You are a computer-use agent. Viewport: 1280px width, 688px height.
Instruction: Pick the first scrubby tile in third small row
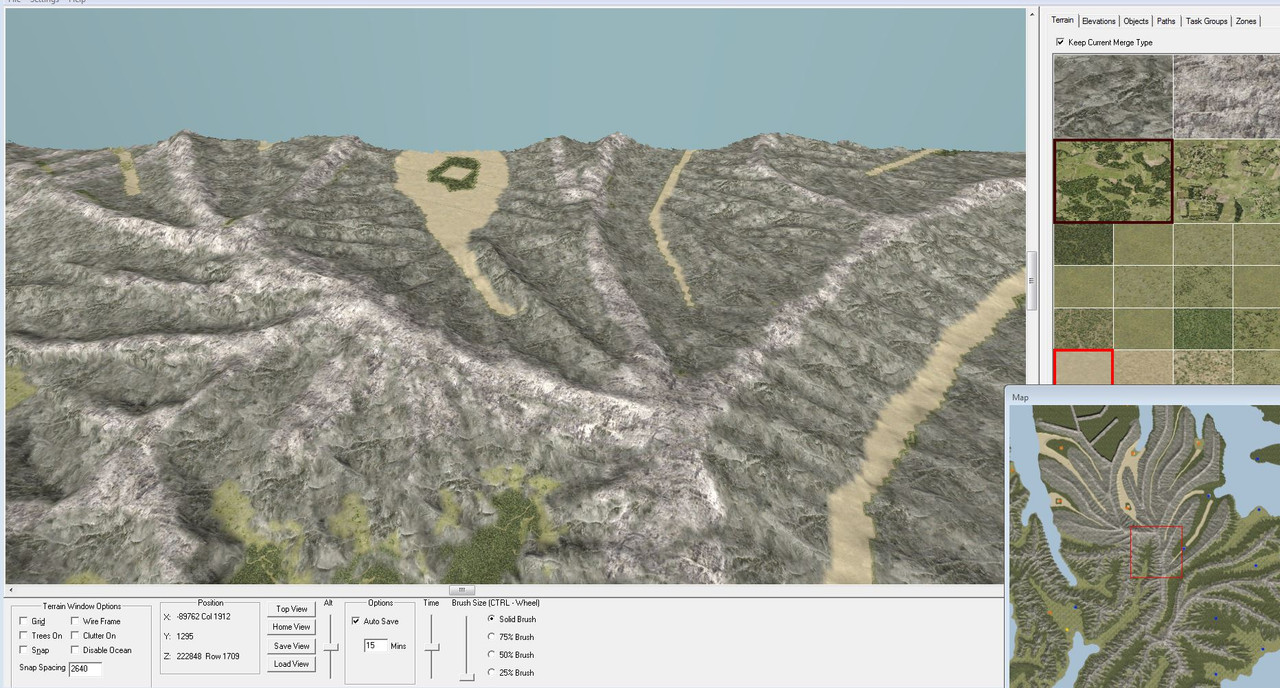click(x=1083, y=328)
